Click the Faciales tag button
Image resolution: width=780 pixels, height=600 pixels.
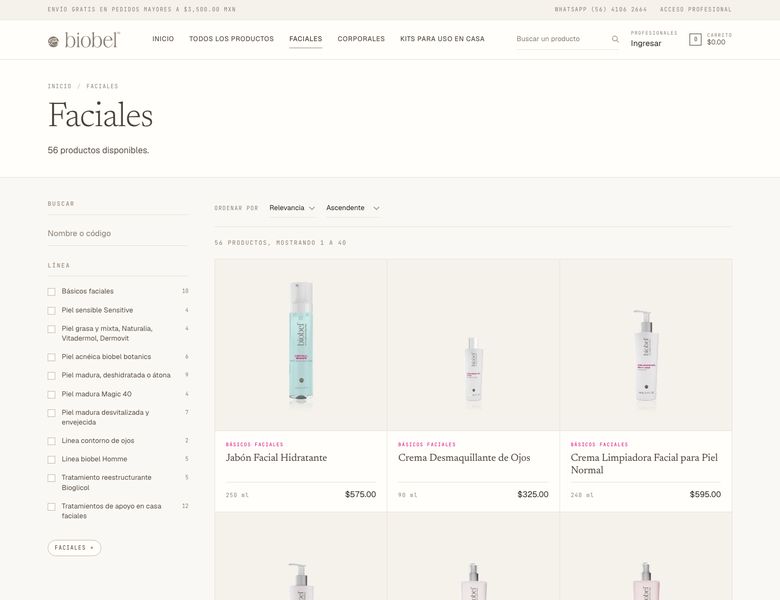coord(74,548)
